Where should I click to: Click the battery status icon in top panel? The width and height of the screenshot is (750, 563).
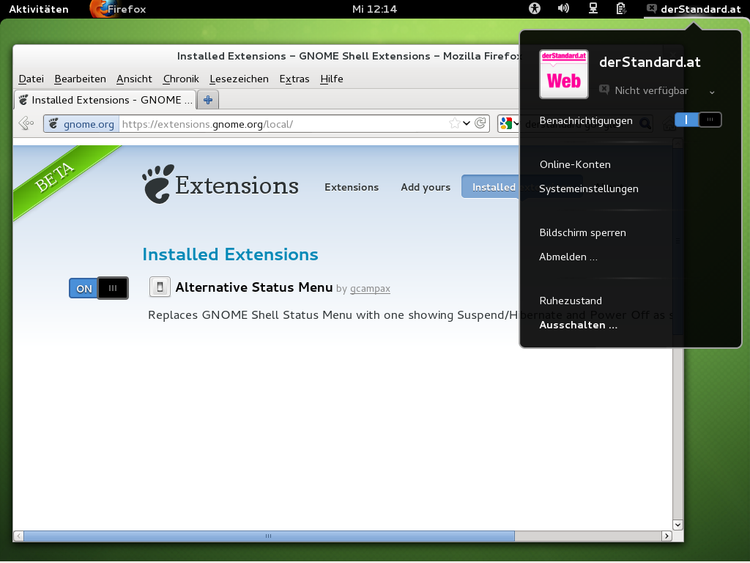click(x=621, y=9)
